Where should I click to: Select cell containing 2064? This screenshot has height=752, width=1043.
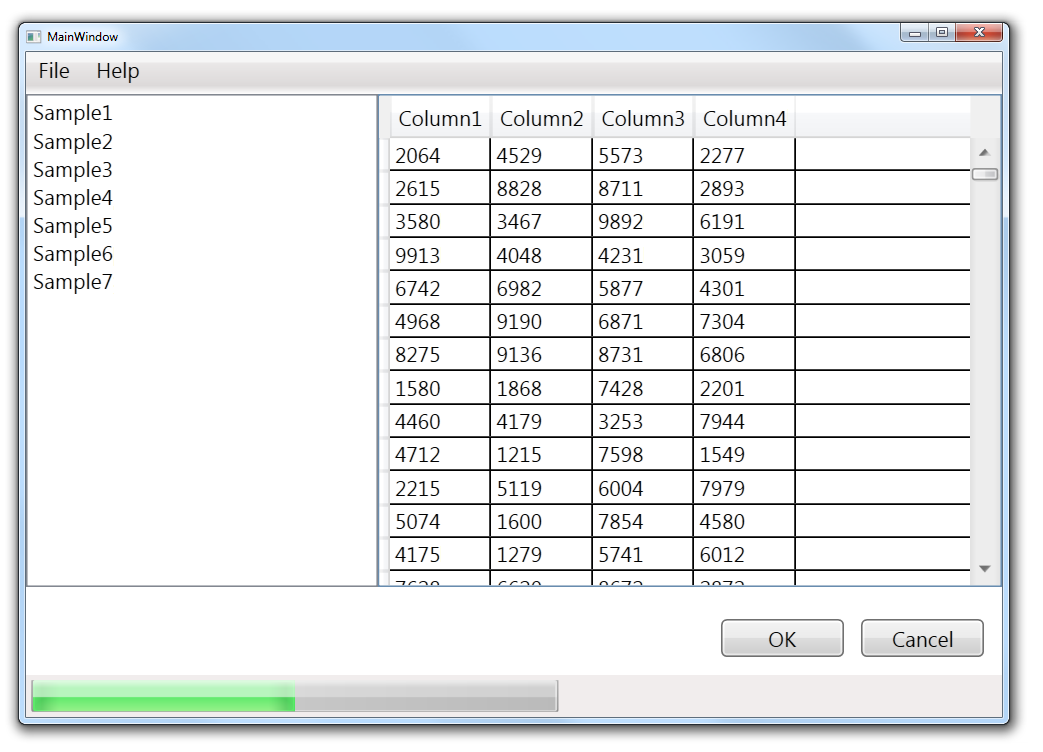[x=439, y=155]
